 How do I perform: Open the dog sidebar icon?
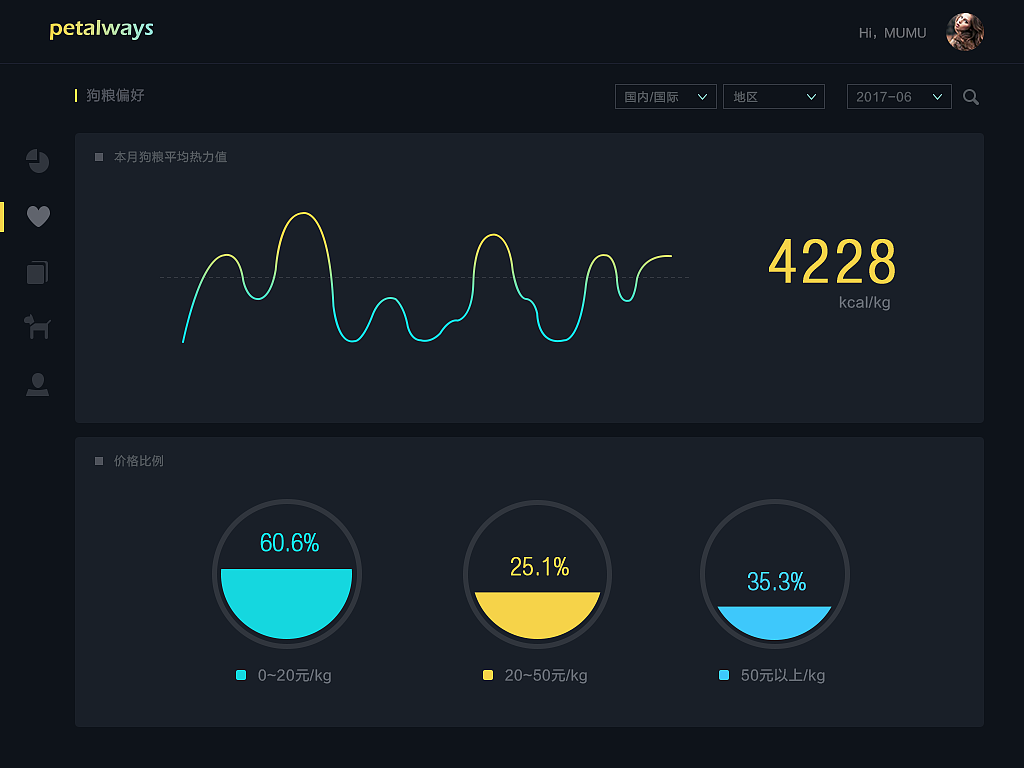37,327
